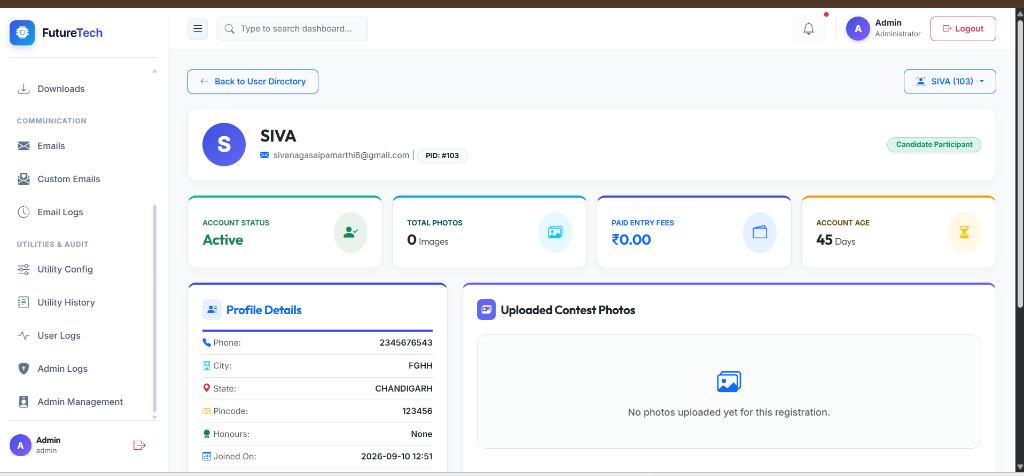Toggle the hamburger sidebar menu button

(x=197, y=29)
